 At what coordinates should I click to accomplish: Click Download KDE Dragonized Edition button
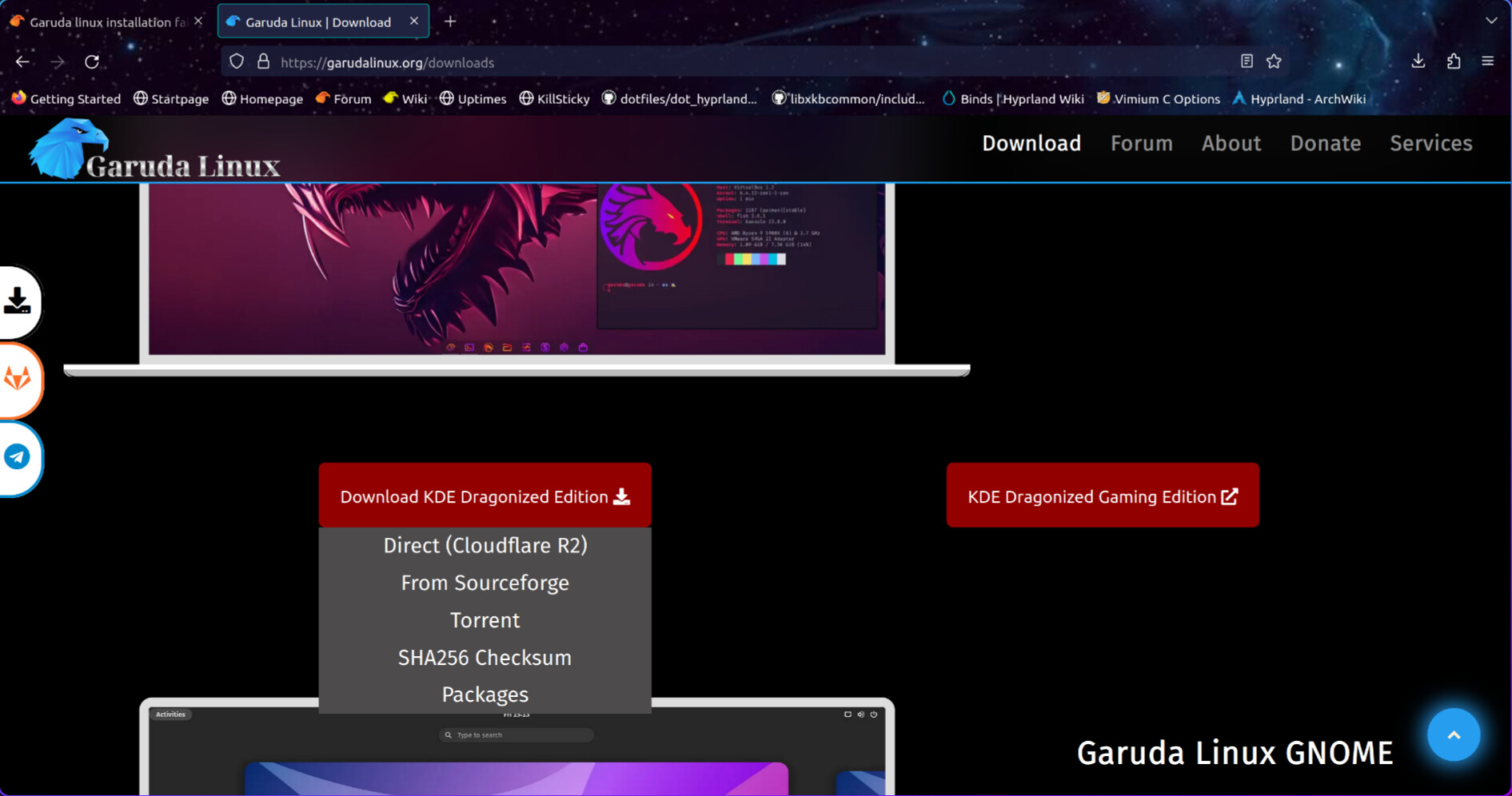485,496
